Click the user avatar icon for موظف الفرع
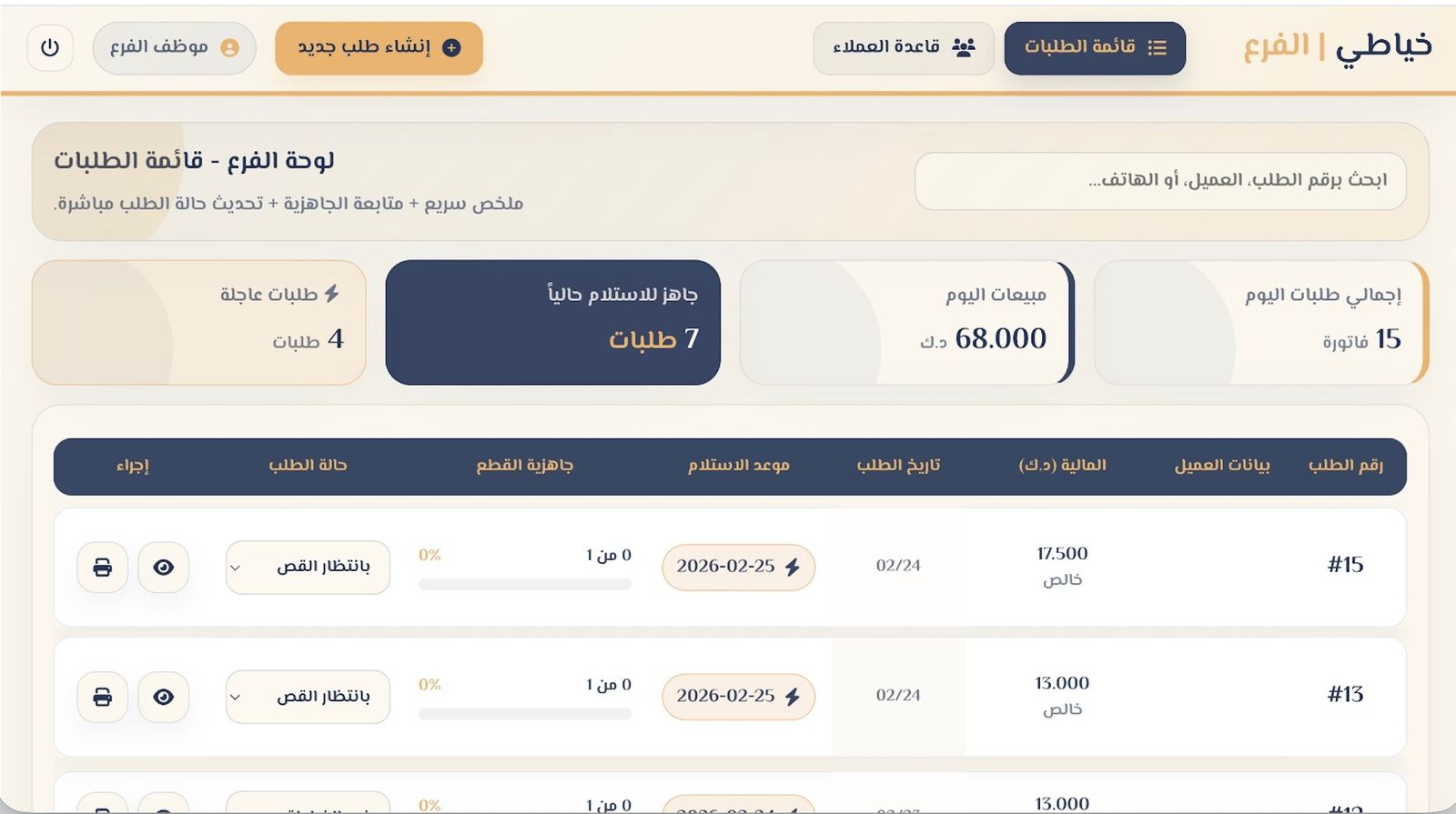 [x=229, y=47]
